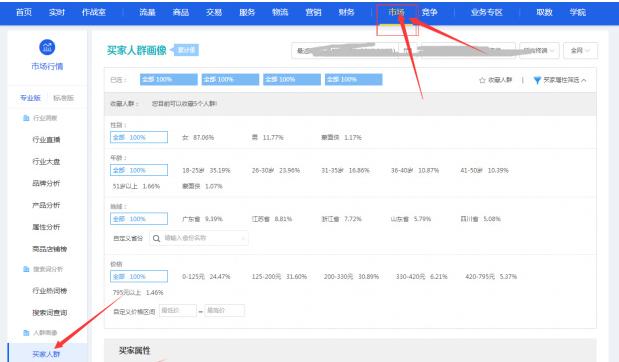Pick price range 0-125元 24.47%
This screenshot has height=362, width=619.
[x=206, y=277]
